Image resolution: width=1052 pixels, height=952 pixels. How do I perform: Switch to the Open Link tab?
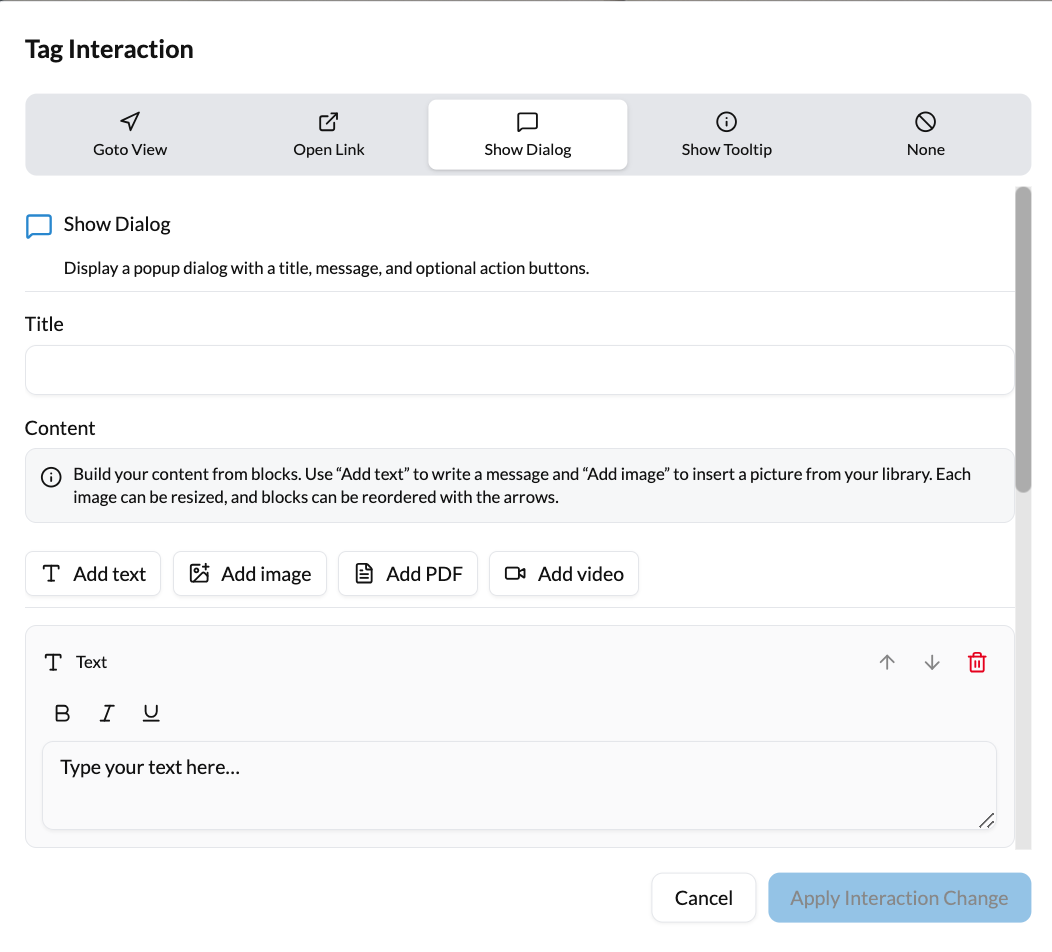pos(329,134)
